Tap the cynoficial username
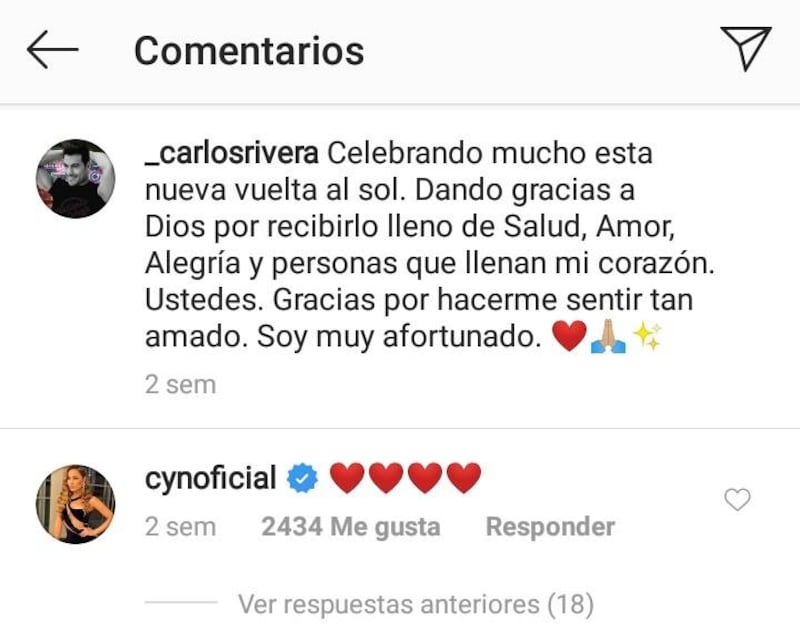The image size is (800, 640). (x=211, y=478)
